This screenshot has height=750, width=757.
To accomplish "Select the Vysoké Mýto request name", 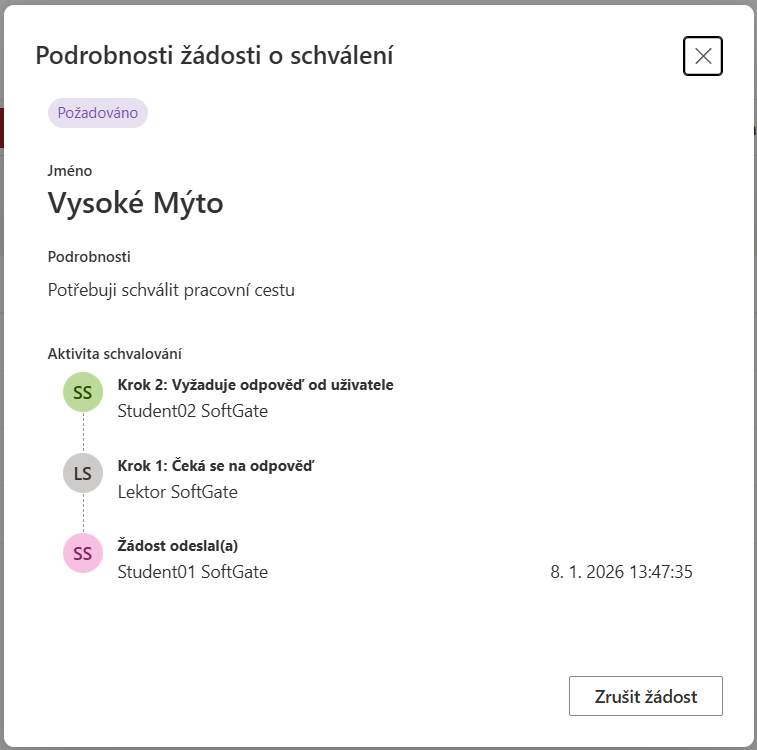I will pos(136,203).
